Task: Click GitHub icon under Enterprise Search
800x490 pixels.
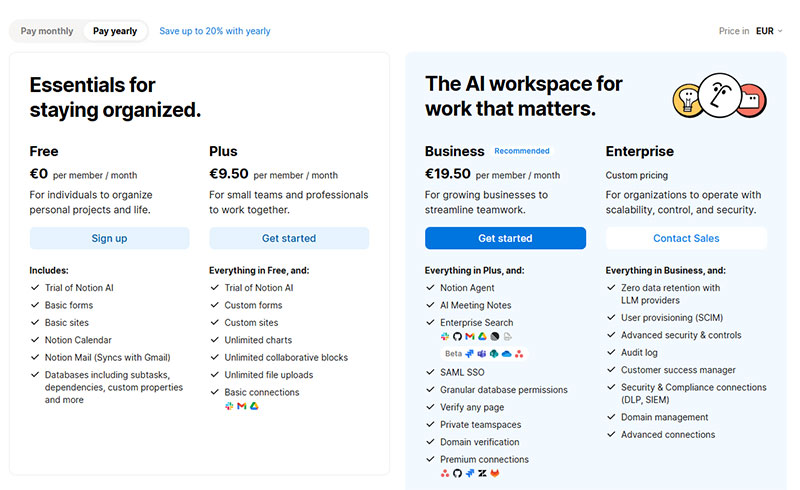Action: click(457, 336)
